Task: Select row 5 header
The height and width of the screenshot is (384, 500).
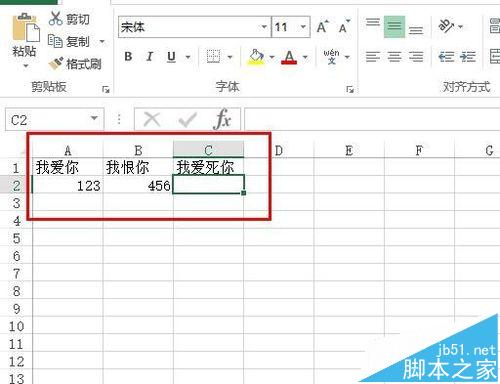Action: [x=16, y=238]
